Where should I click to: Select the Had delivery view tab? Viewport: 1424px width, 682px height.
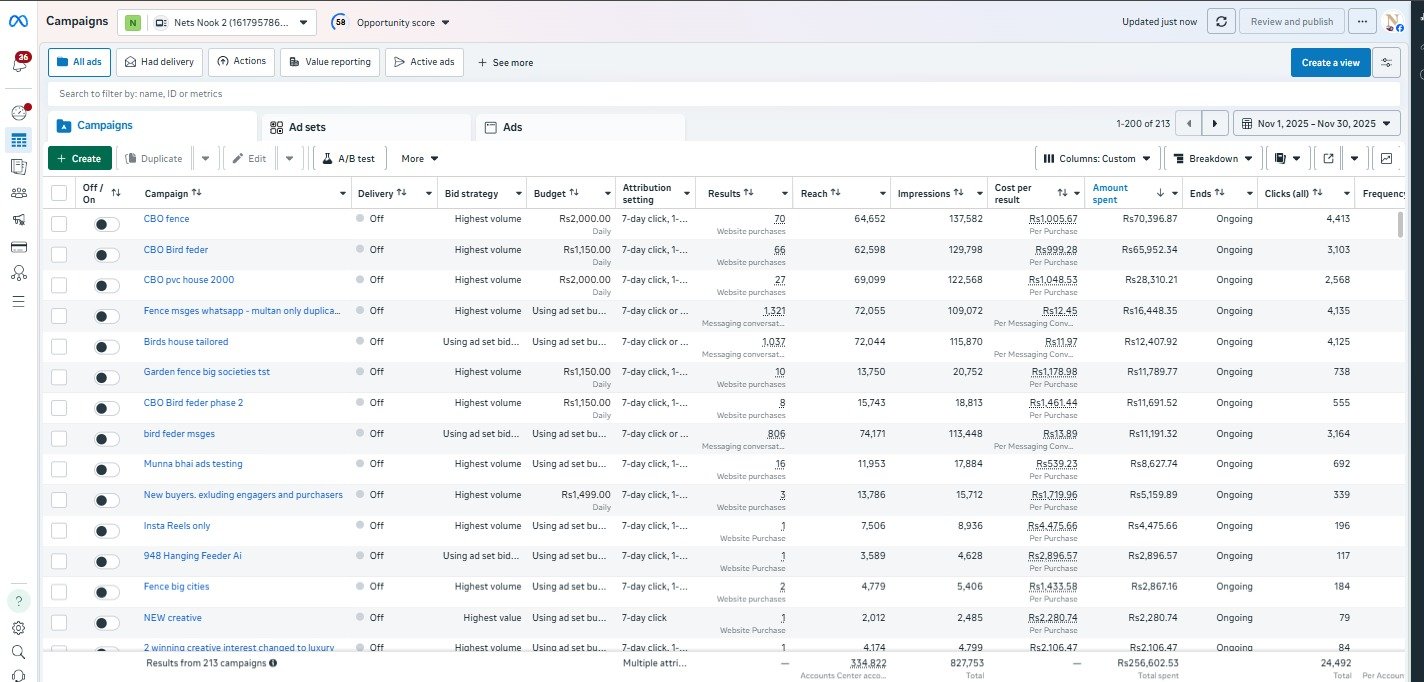(160, 62)
